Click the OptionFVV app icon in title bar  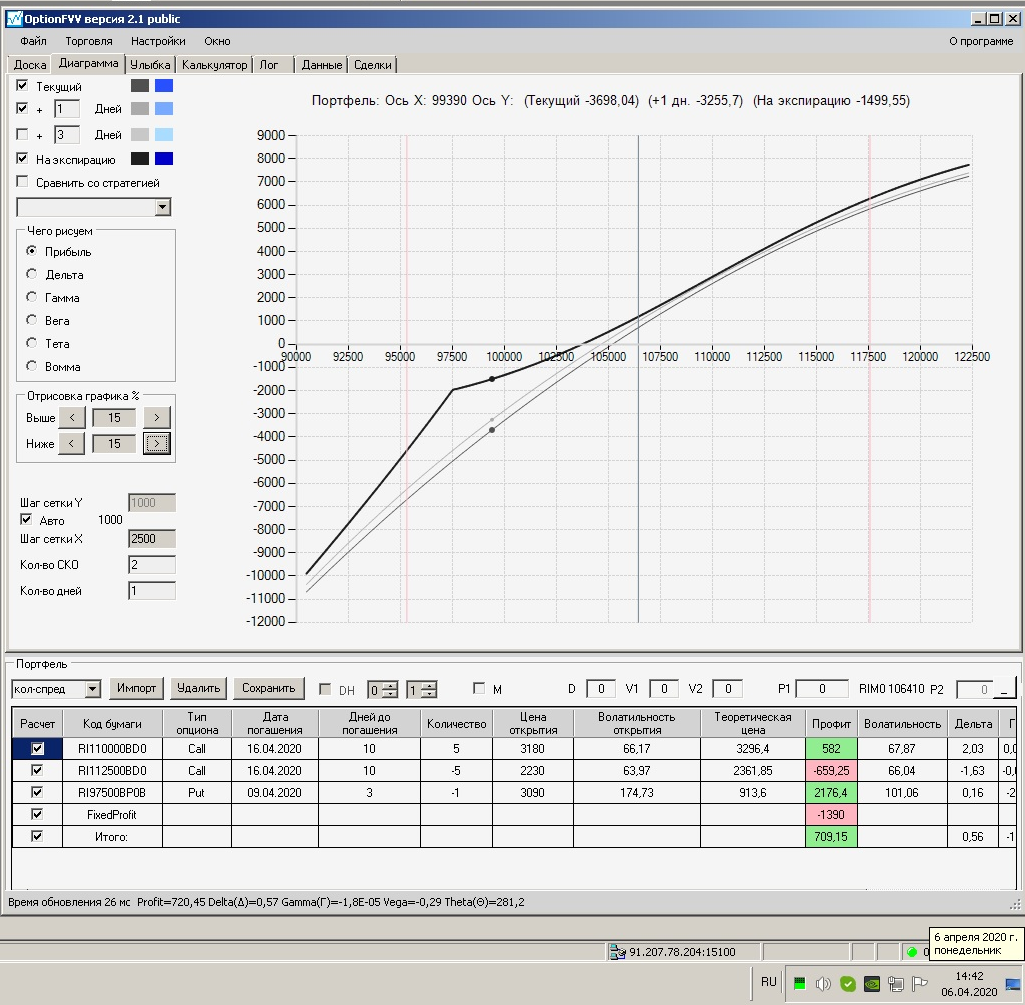pyautogui.click(x=14, y=18)
